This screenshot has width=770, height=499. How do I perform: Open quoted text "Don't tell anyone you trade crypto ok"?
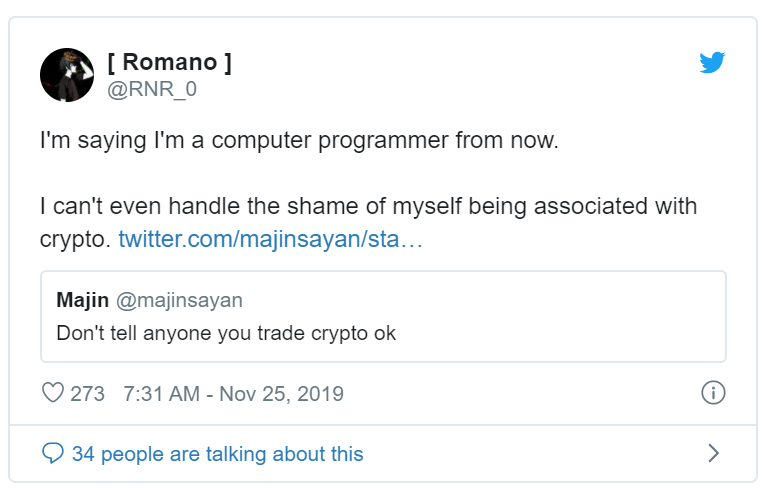[226, 333]
